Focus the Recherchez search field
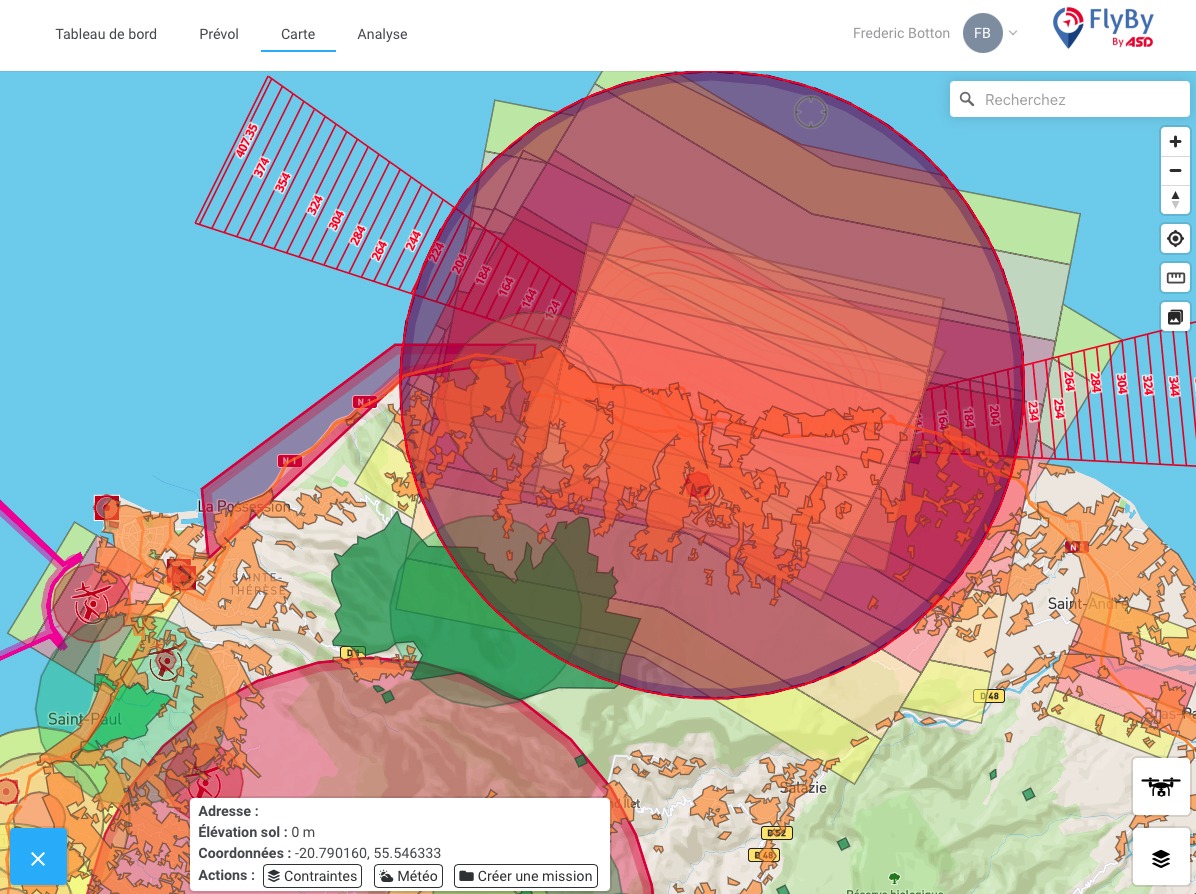1196x894 pixels. click(1069, 99)
